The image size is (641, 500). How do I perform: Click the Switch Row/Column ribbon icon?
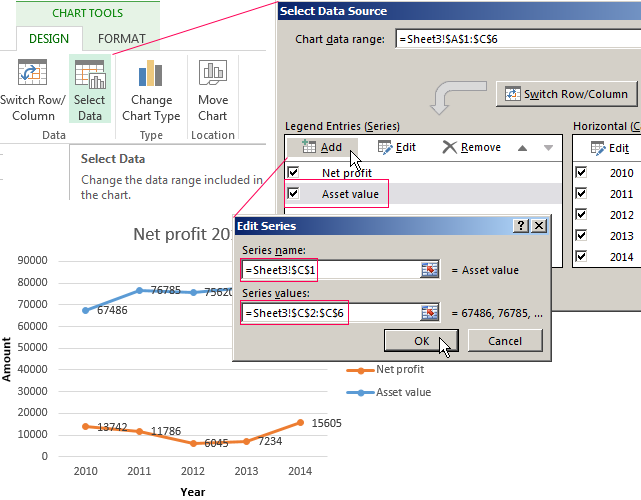click(33, 77)
